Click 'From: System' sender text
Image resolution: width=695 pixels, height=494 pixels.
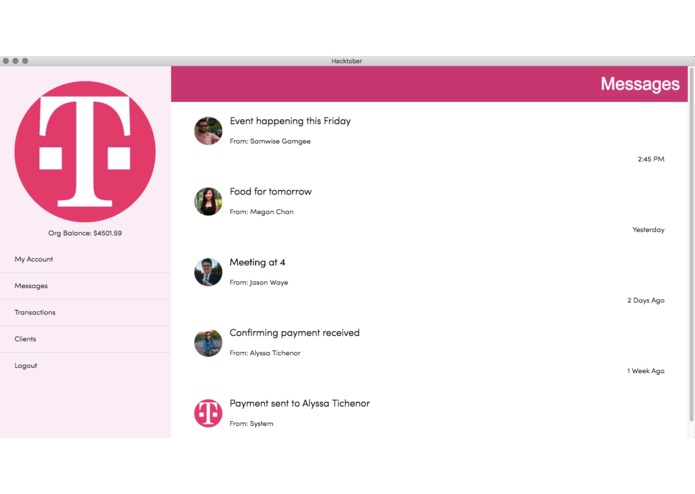coord(251,424)
